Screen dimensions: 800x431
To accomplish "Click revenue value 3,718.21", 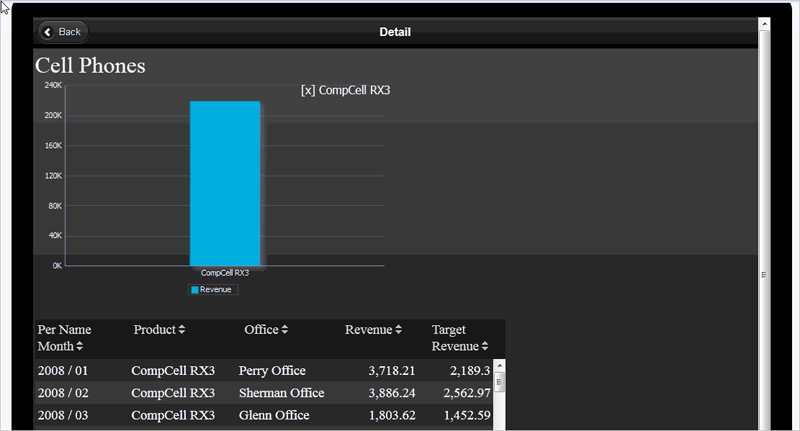I will [x=392, y=371].
